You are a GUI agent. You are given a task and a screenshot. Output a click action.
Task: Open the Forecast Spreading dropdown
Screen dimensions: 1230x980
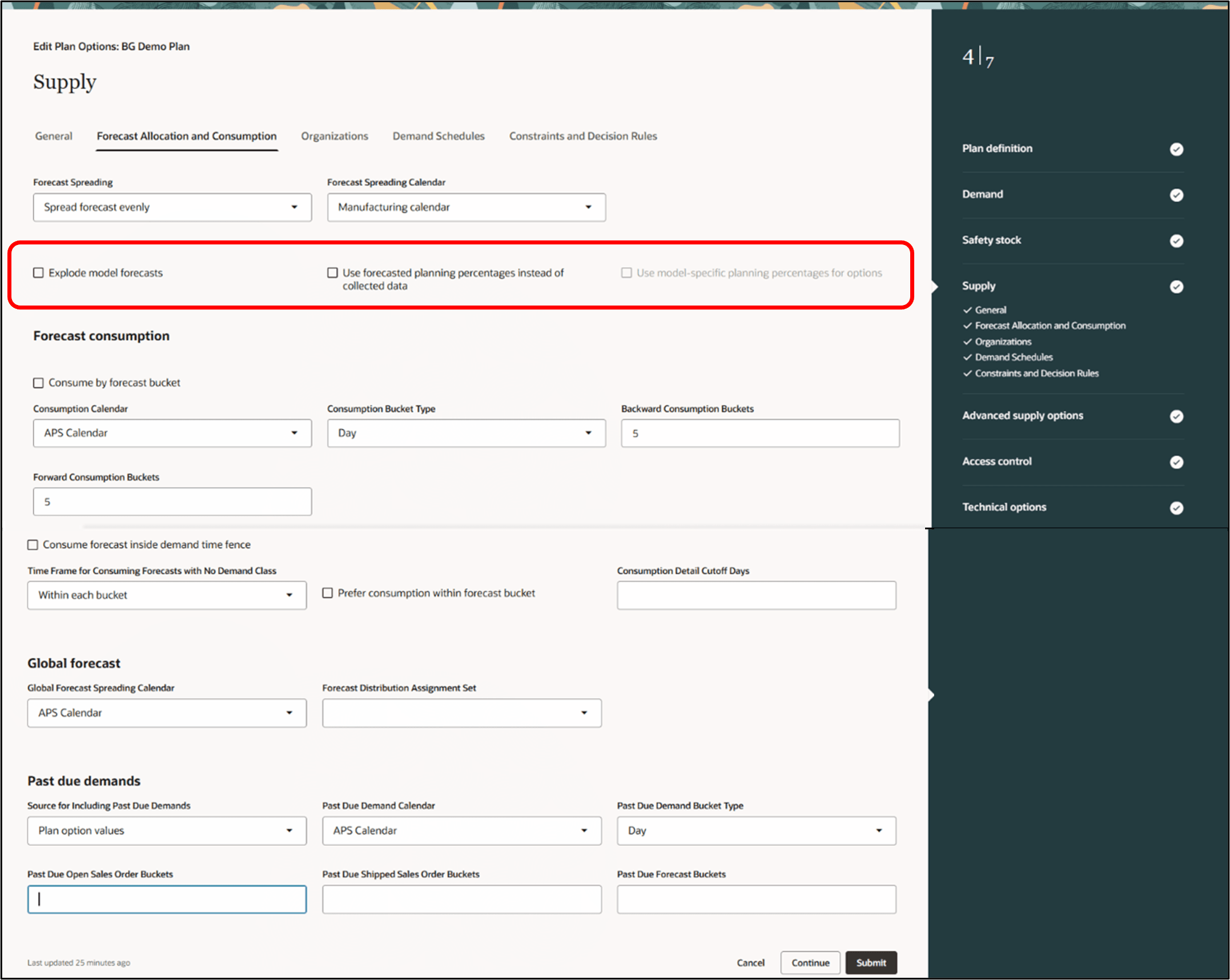tap(172, 207)
